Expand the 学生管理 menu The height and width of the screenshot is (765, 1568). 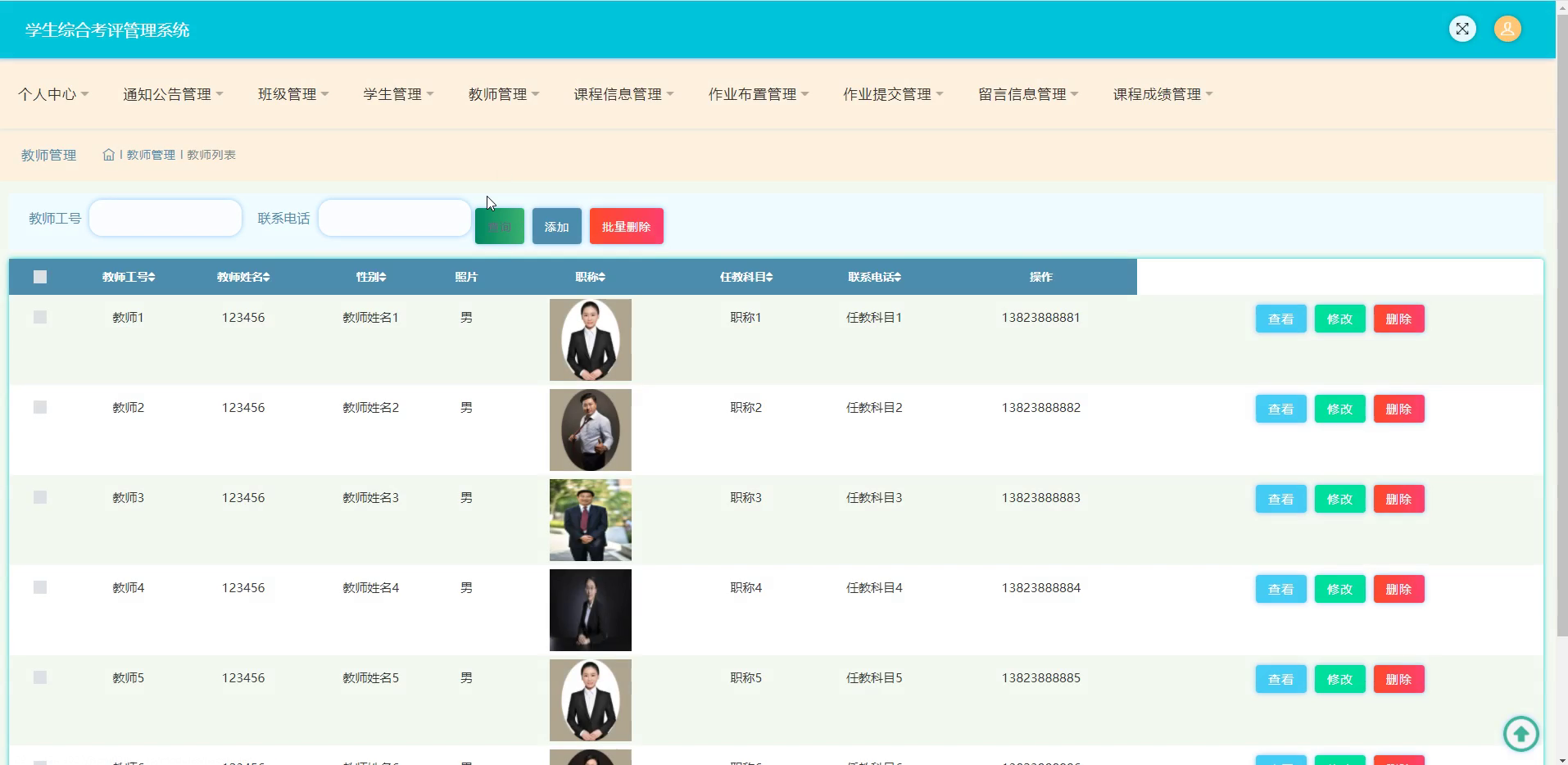click(x=398, y=94)
